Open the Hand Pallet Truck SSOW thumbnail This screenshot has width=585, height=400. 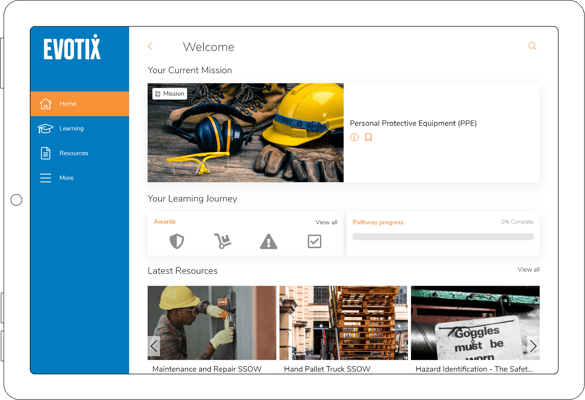pos(343,323)
